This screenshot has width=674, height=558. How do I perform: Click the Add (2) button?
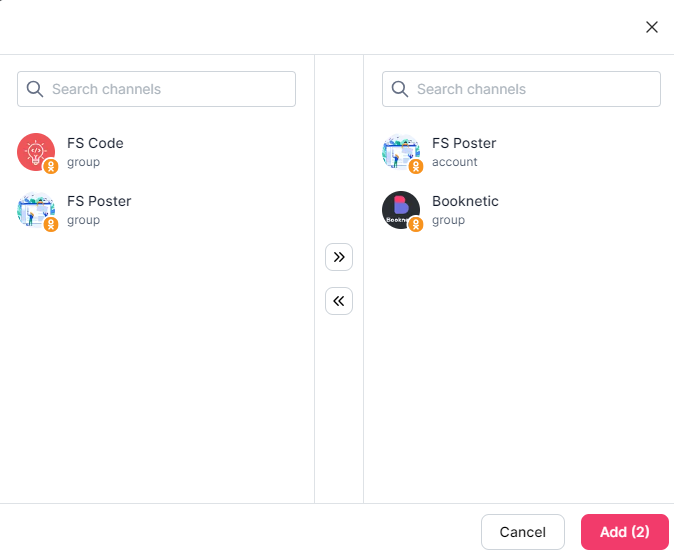point(625,532)
